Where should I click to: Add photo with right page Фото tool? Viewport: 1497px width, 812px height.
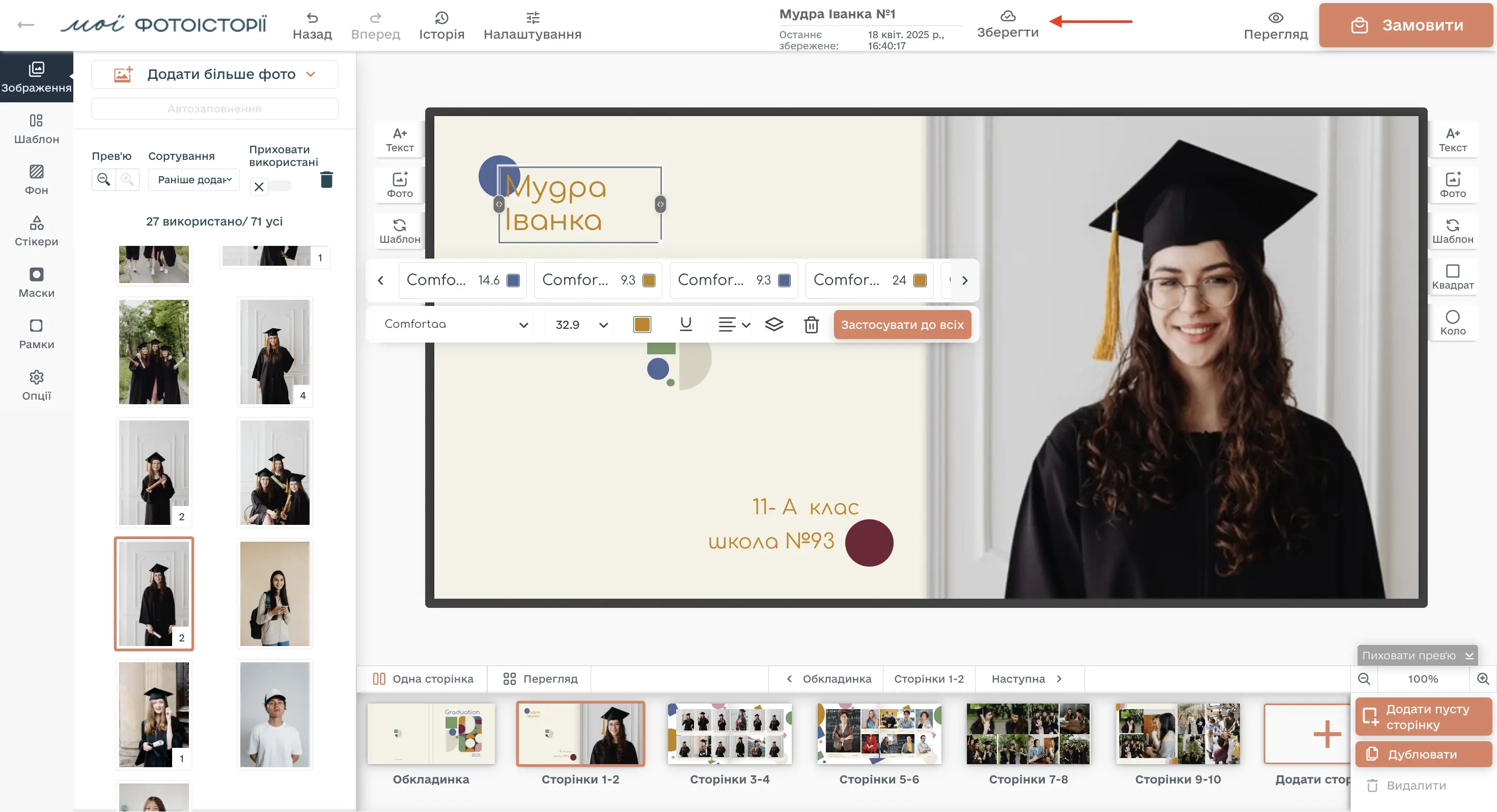[x=1453, y=185]
